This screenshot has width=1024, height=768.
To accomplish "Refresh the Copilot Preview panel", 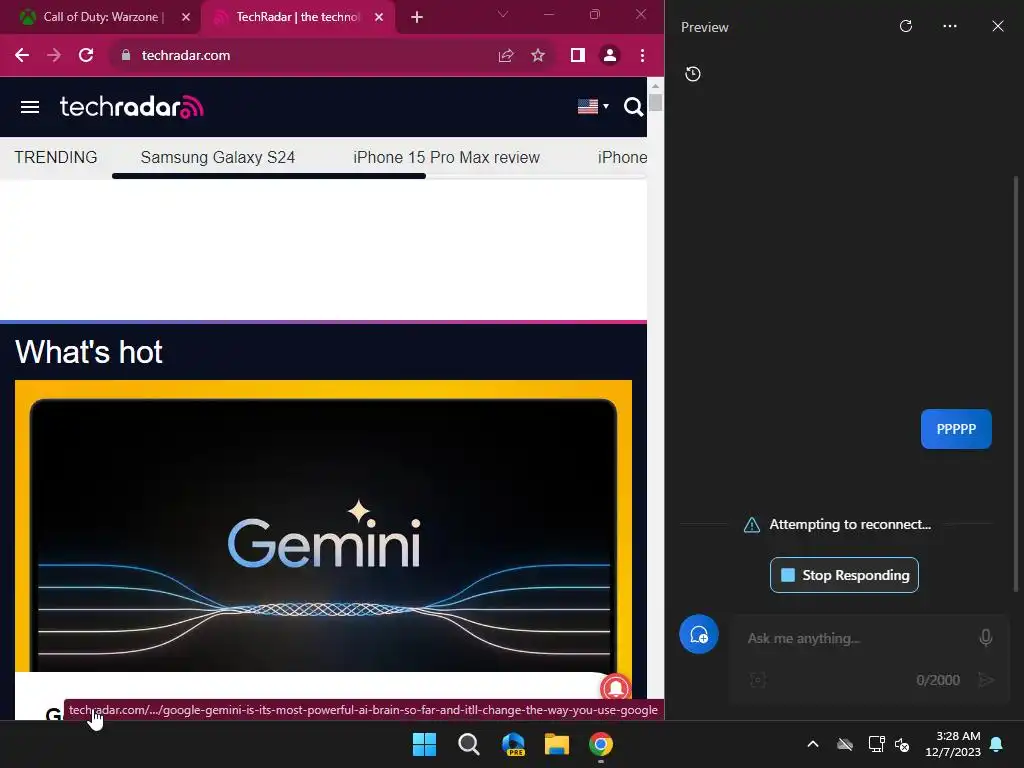I will (906, 26).
